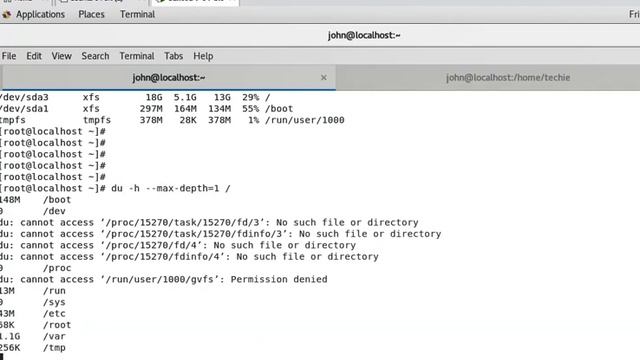Open the Terminal menu in top panel
This screenshot has height=360, width=640.
137,14
